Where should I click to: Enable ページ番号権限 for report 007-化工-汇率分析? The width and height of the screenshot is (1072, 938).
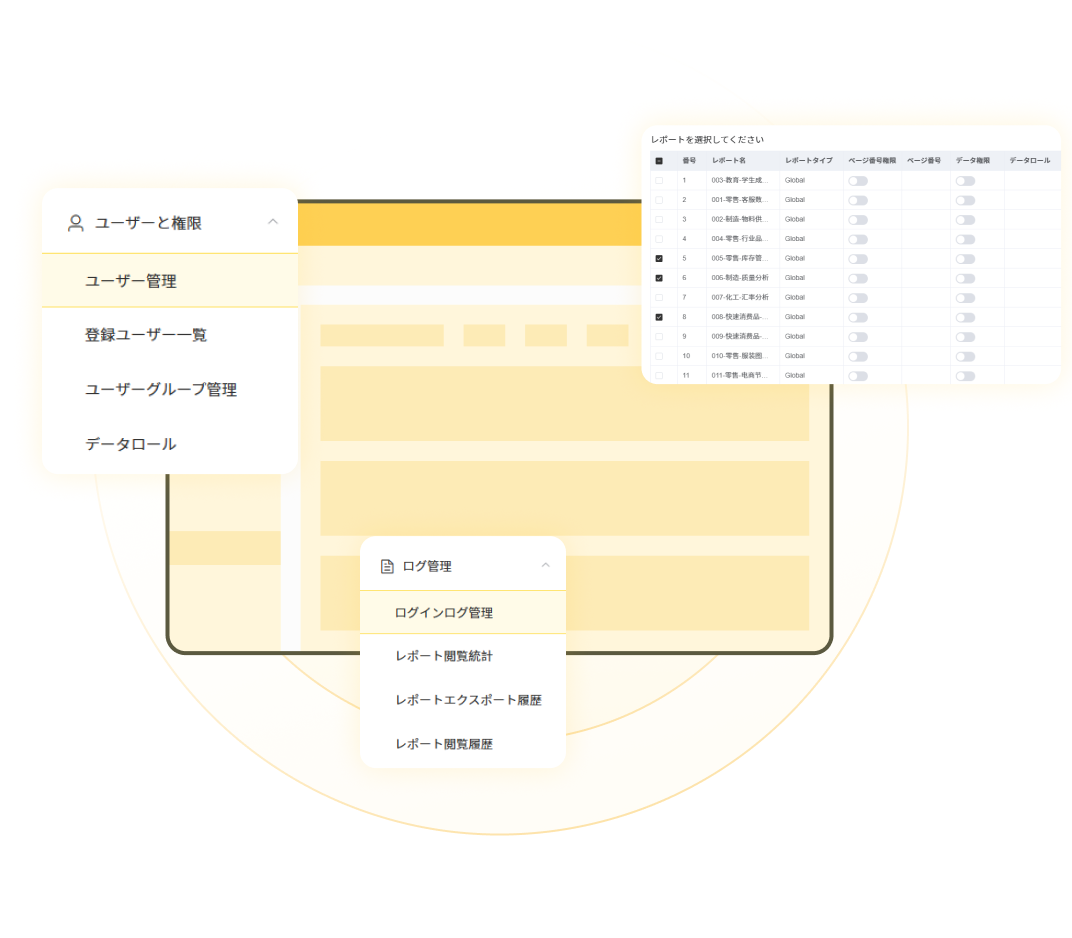(857, 297)
